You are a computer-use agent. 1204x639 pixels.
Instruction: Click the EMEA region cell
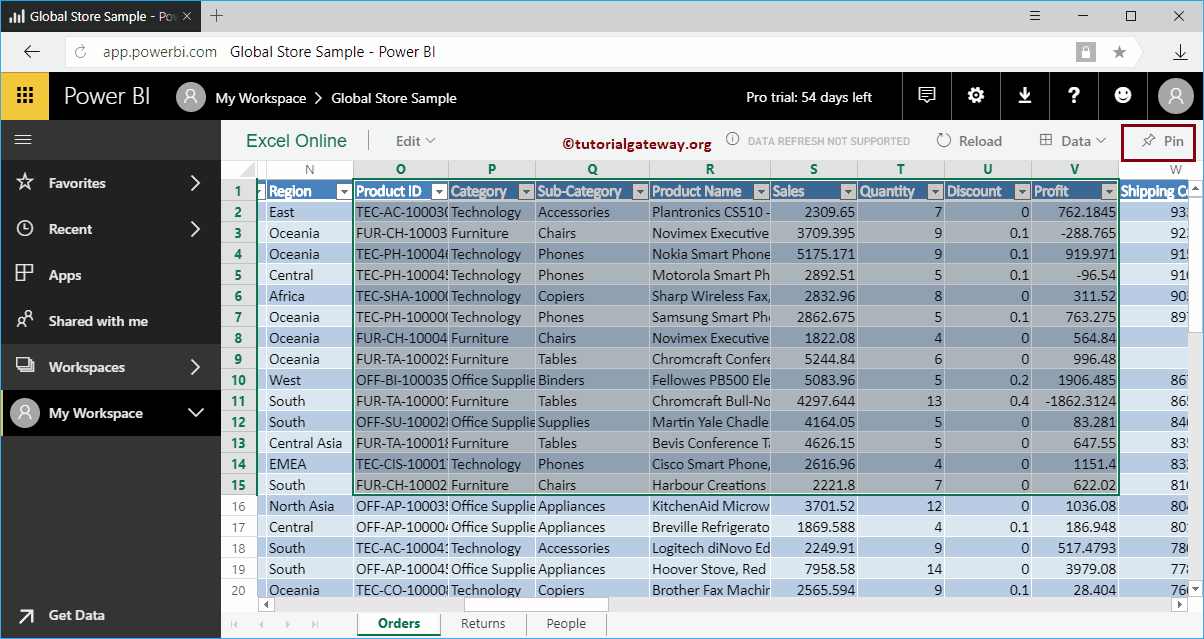click(310, 464)
